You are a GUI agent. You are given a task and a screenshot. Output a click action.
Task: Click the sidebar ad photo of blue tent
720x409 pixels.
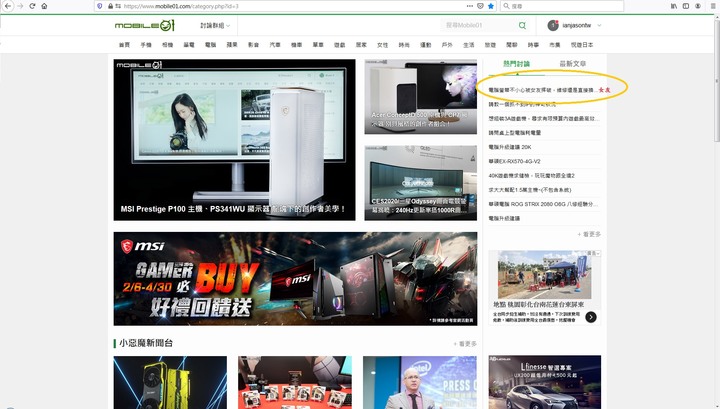[x=545, y=275]
